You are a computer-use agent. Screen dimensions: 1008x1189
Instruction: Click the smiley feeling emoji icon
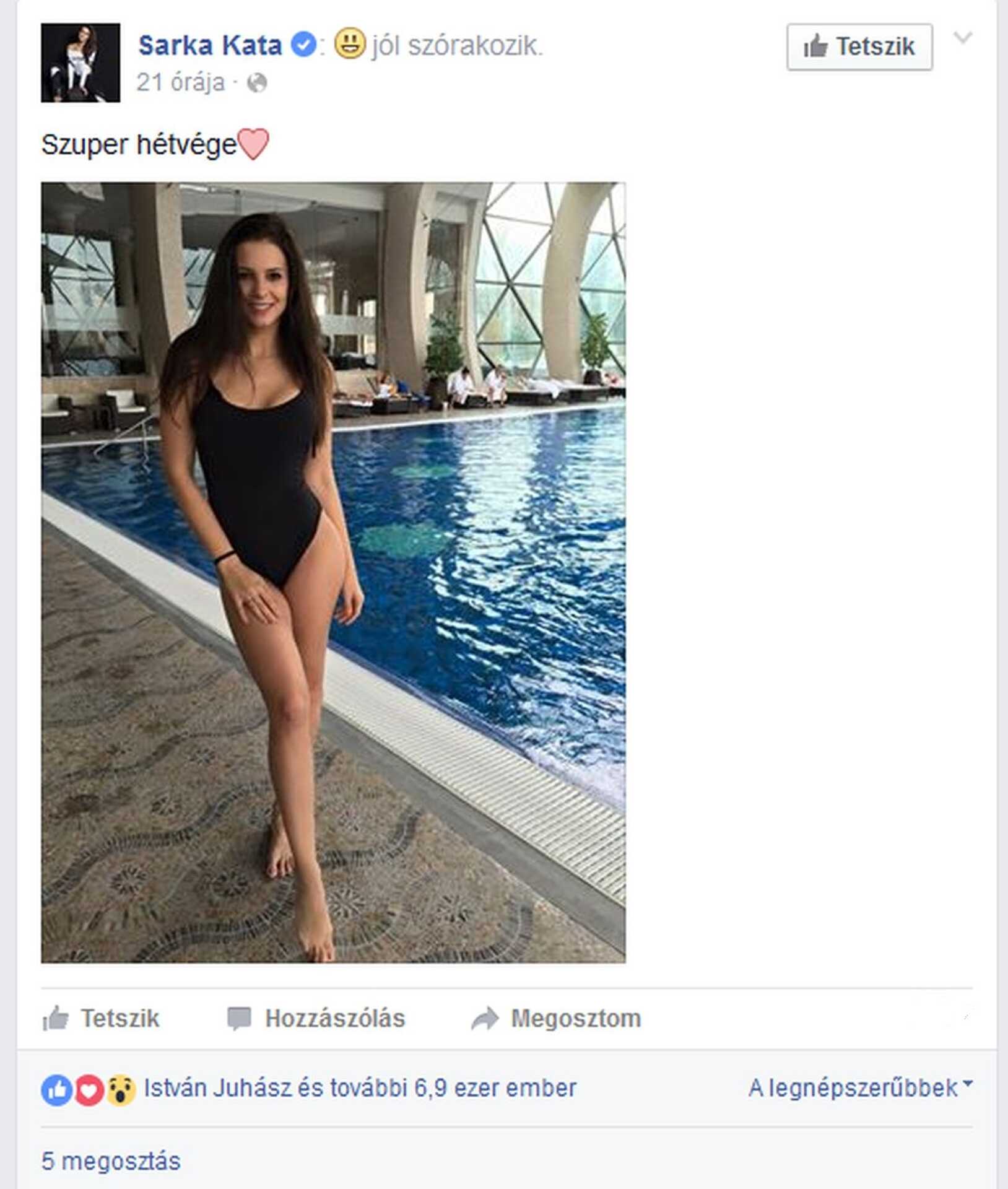coord(350,45)
